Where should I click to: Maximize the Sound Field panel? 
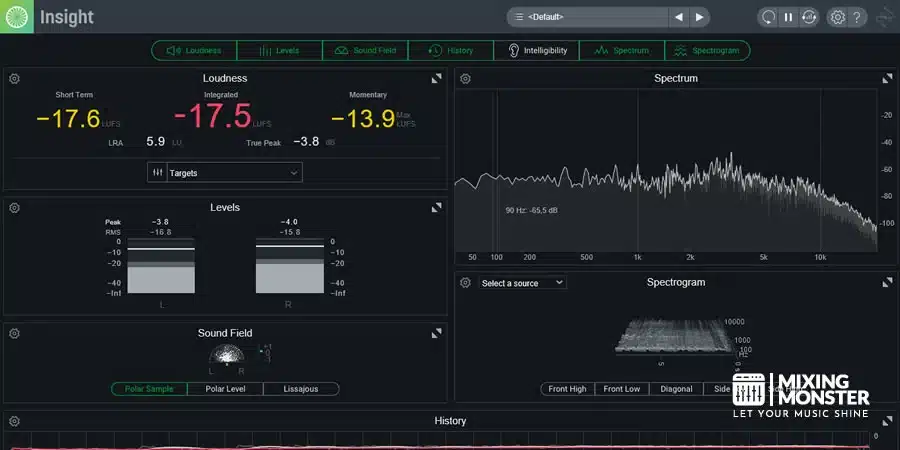click(x=436, y=333)
